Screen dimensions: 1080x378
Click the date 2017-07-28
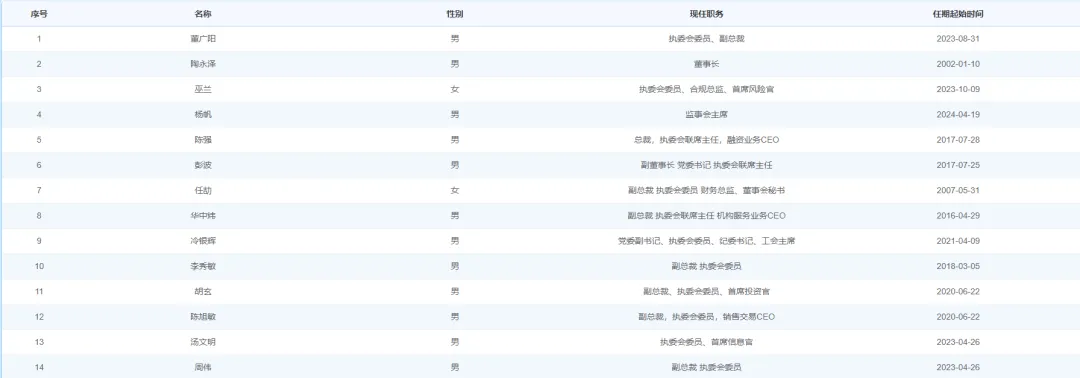pyautogui.click(x=957, y=140)
